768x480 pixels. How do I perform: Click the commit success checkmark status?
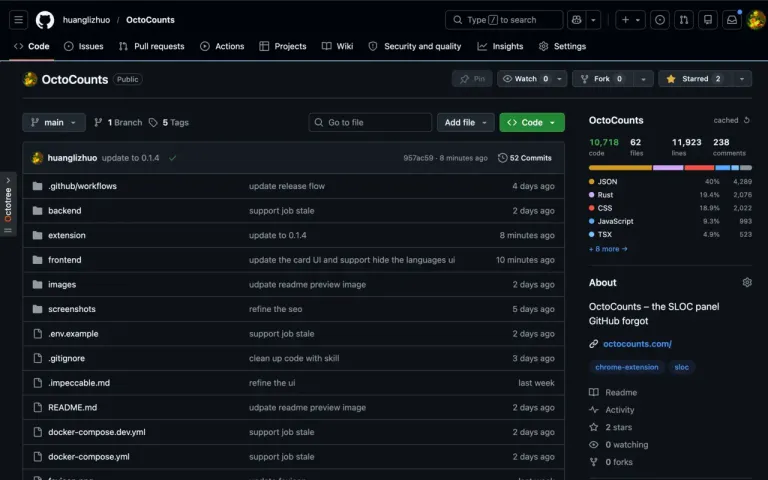click(172, 158)
